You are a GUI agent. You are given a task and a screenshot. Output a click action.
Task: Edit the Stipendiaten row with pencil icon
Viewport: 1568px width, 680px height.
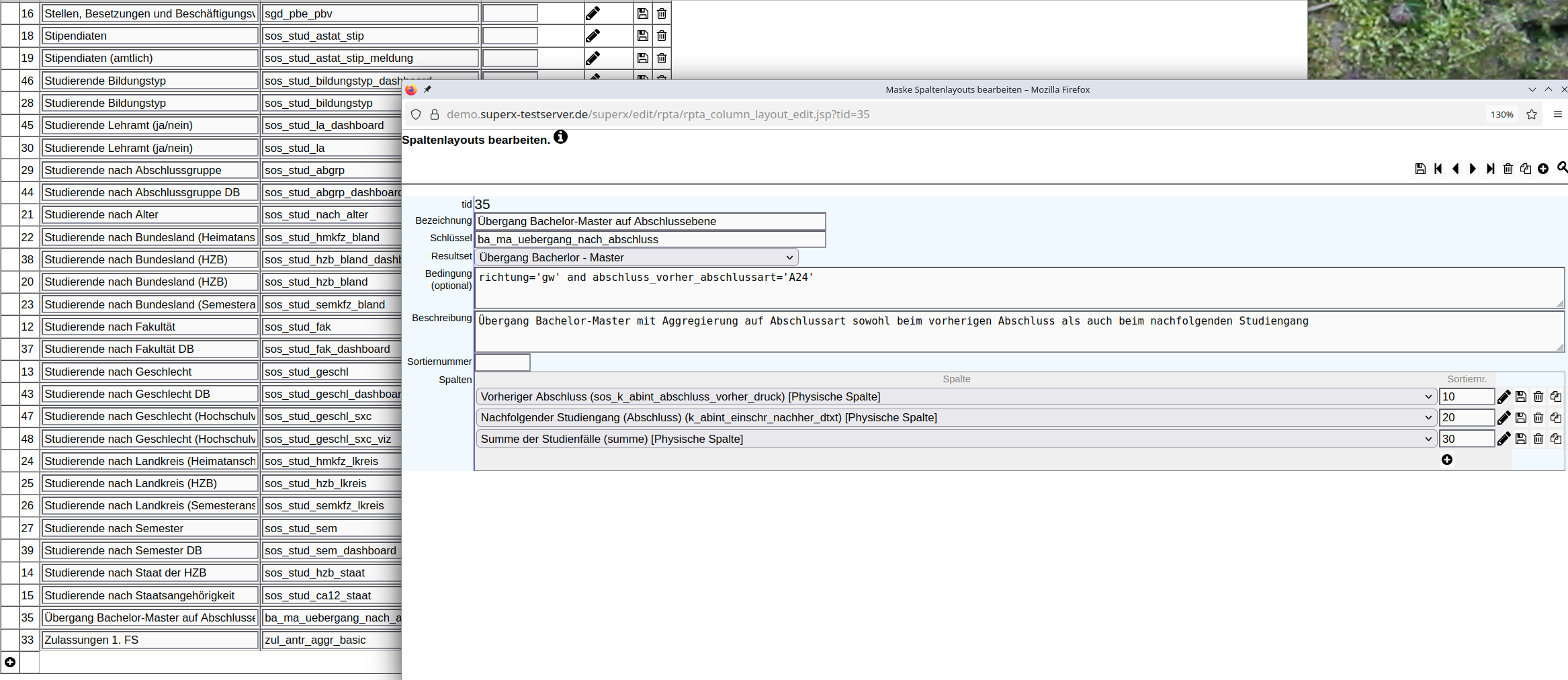[593, 36]
